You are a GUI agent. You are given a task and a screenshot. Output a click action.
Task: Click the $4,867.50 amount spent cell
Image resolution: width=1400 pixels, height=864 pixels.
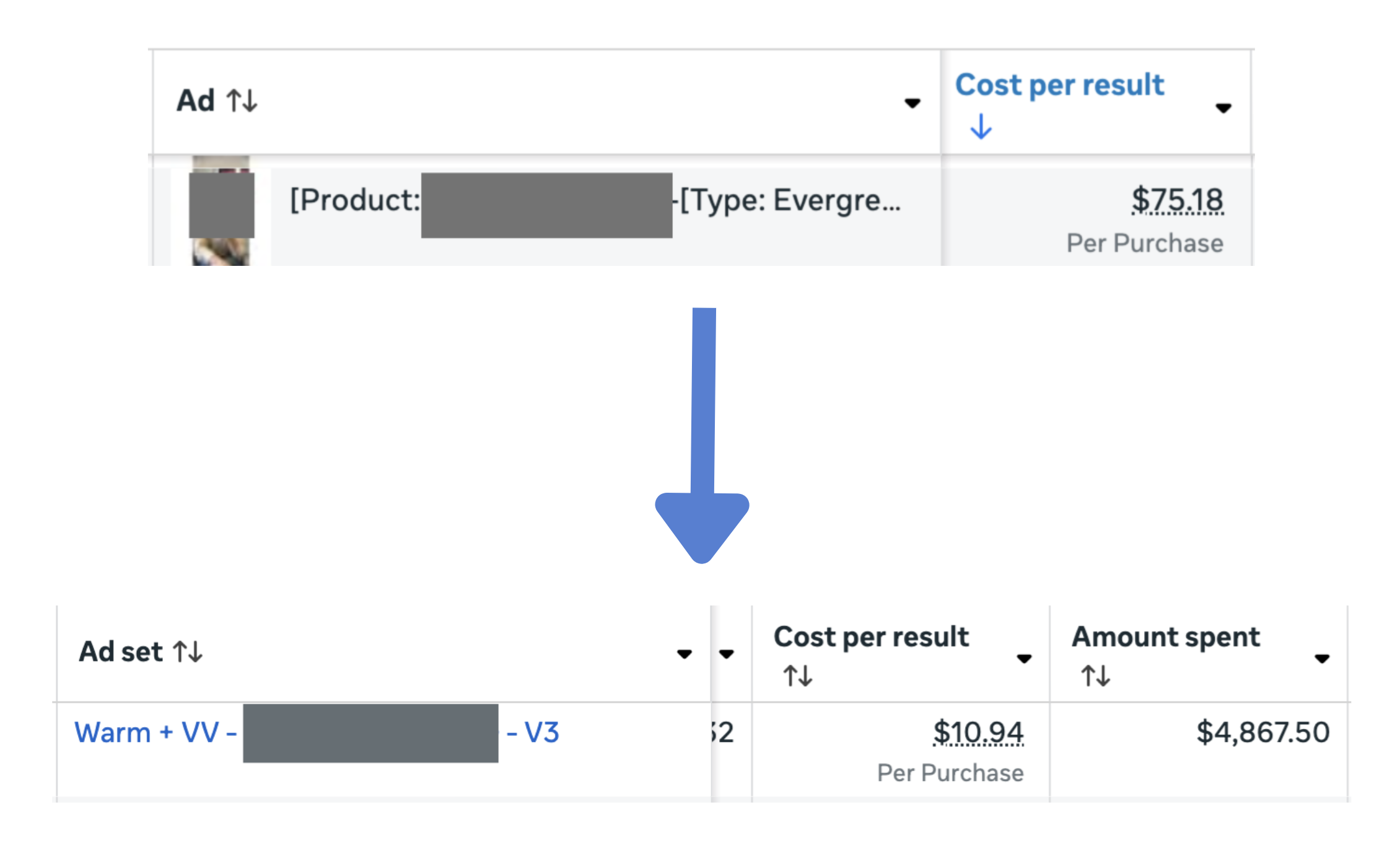1262,733
